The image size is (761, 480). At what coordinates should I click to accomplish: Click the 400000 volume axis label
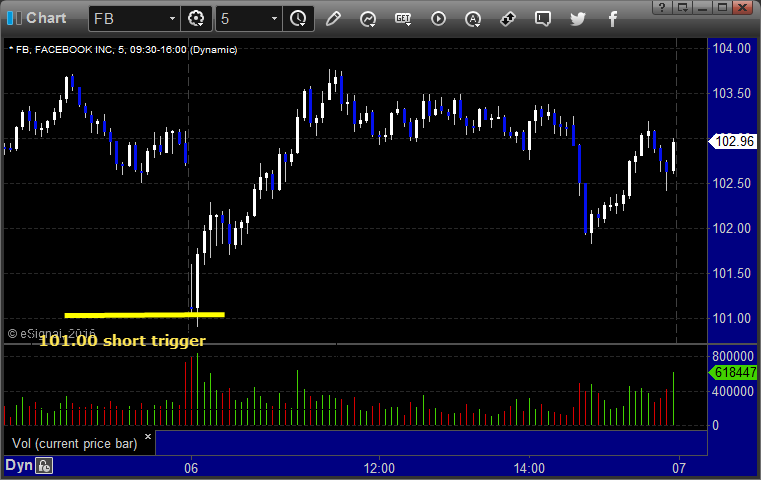(x=733, y=391)
